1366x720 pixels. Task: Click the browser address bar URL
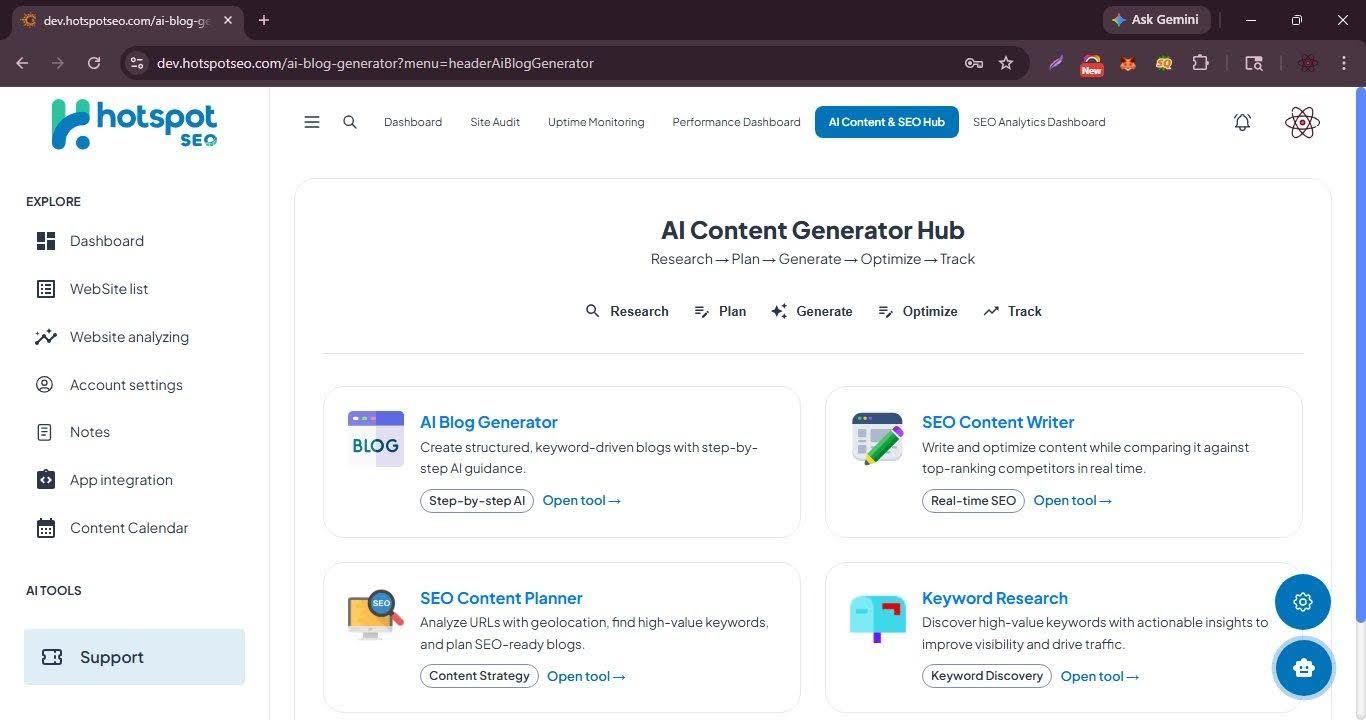(375, 63)
